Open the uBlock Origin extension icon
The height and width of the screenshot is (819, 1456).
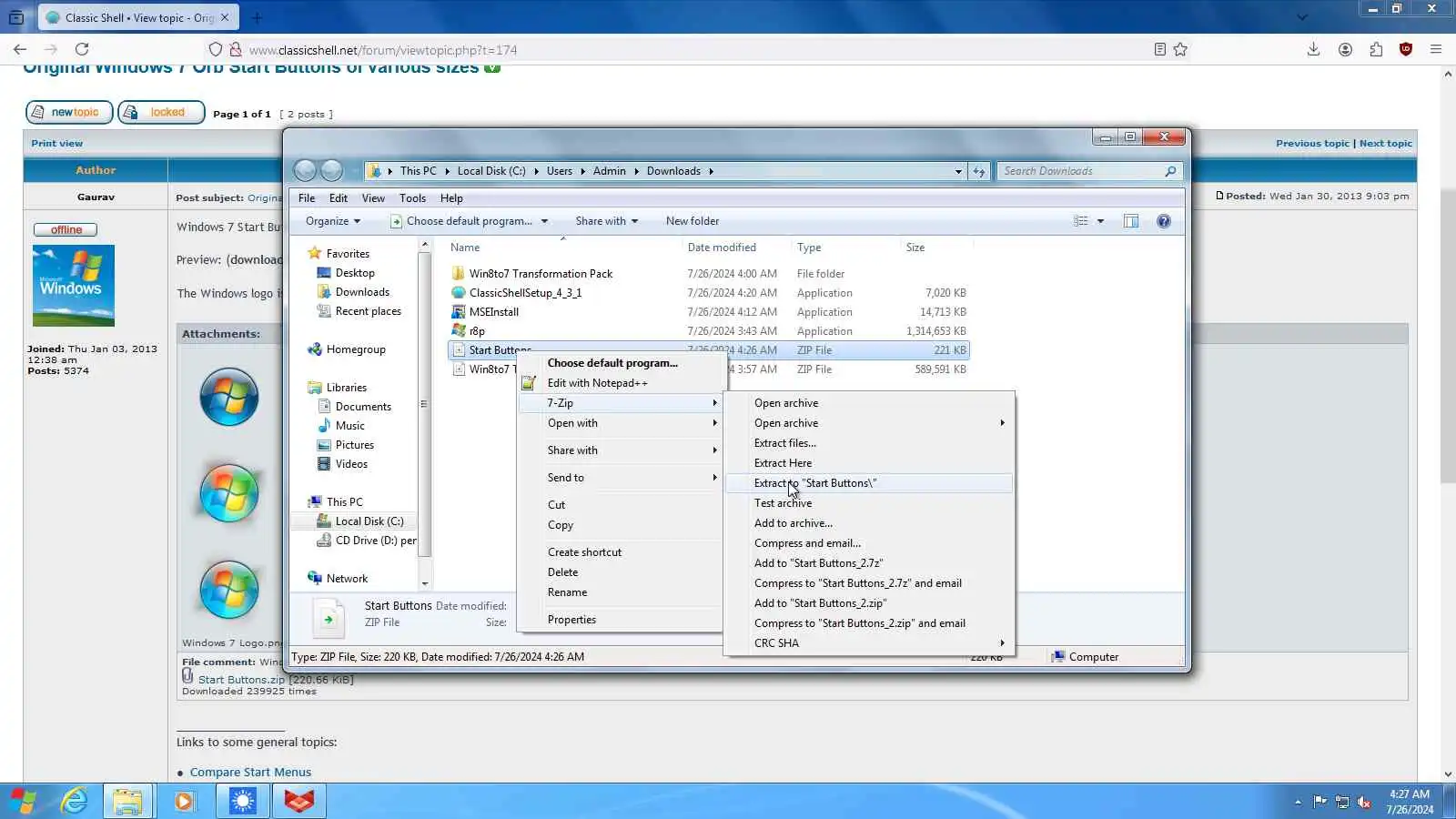coord(1406,49)
